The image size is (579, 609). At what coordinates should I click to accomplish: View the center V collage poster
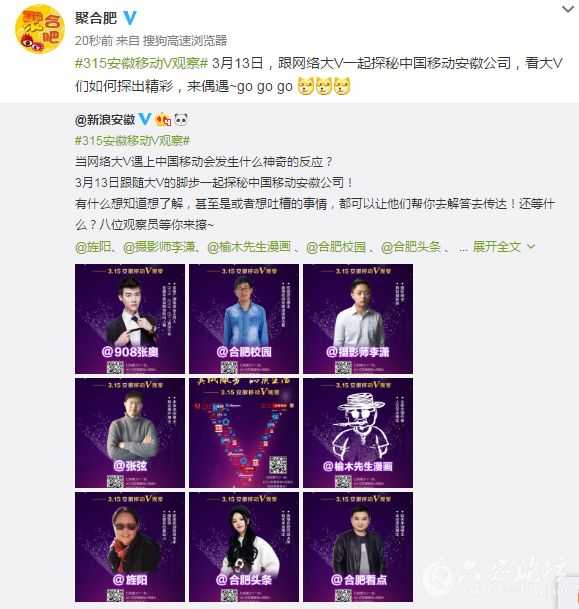pyautogui.click(x=244, y=433)
